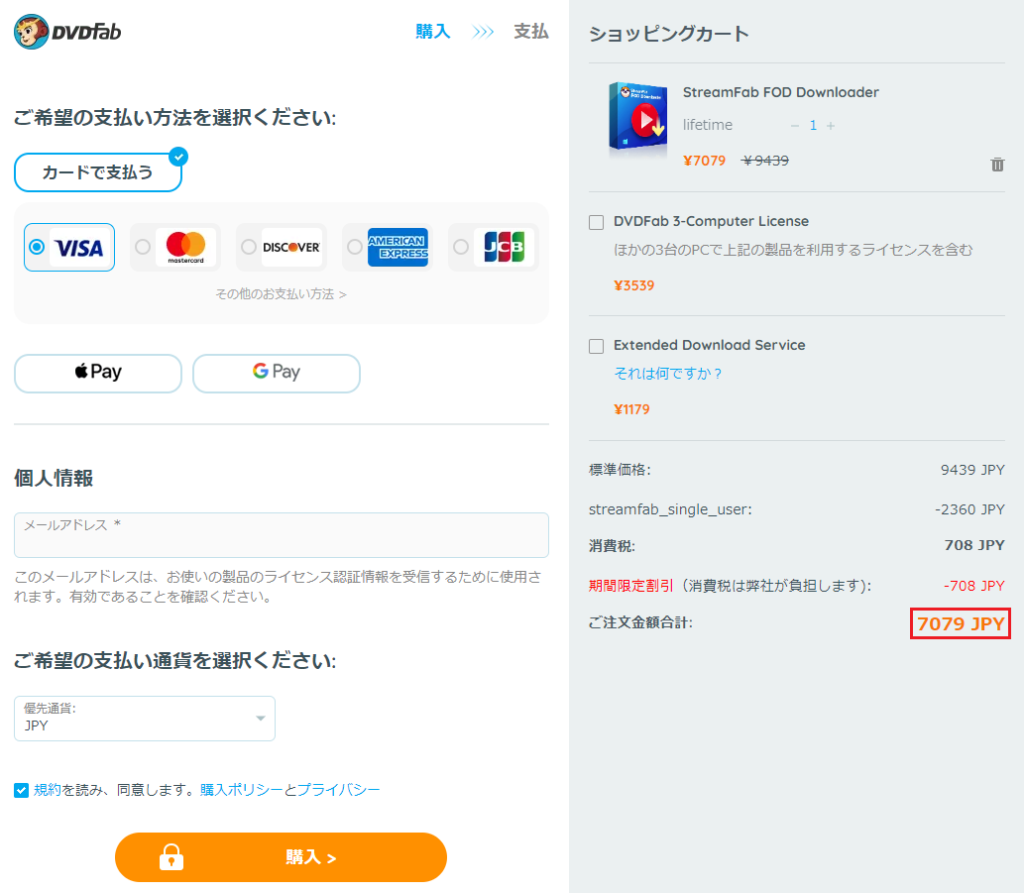
Task: Select the カードで支払う payment button
Action: coord(98,172)
